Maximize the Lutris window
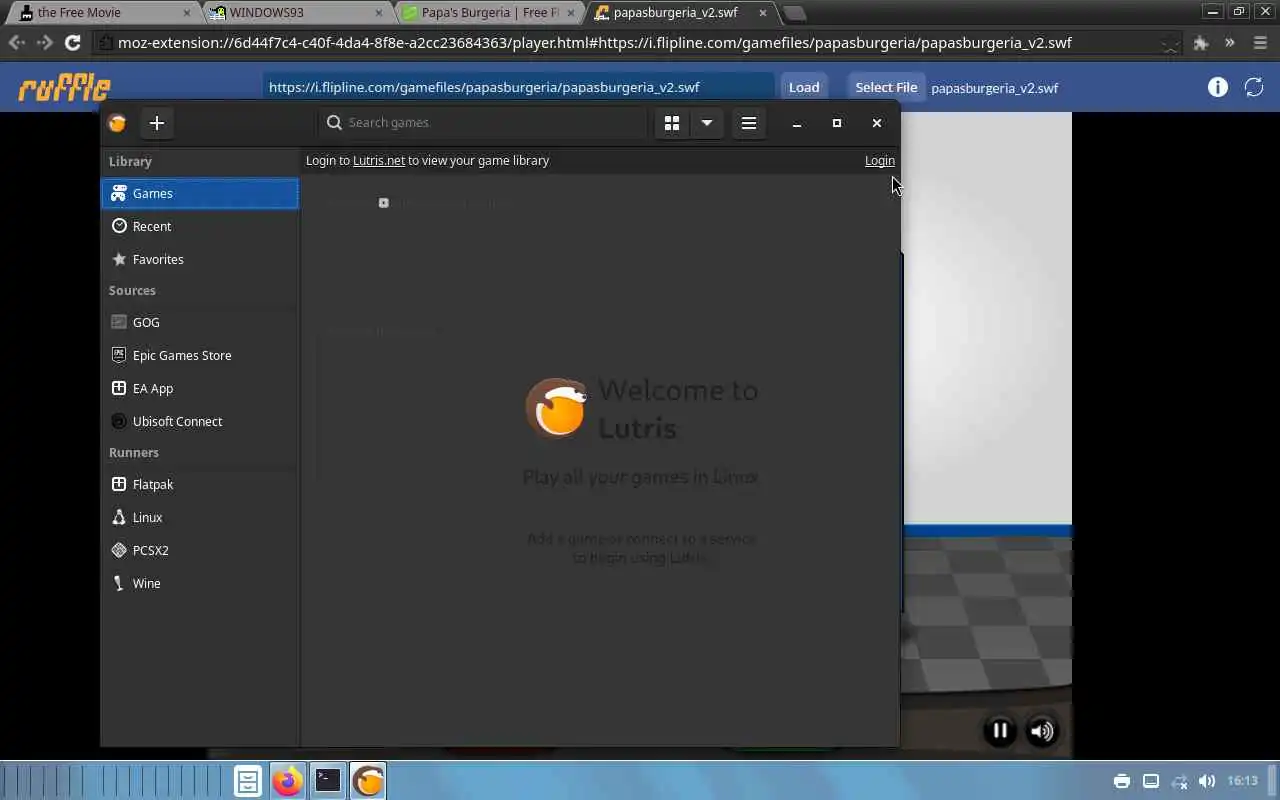This screenshot has width=1280, height=800. click(x=837, y=123)
